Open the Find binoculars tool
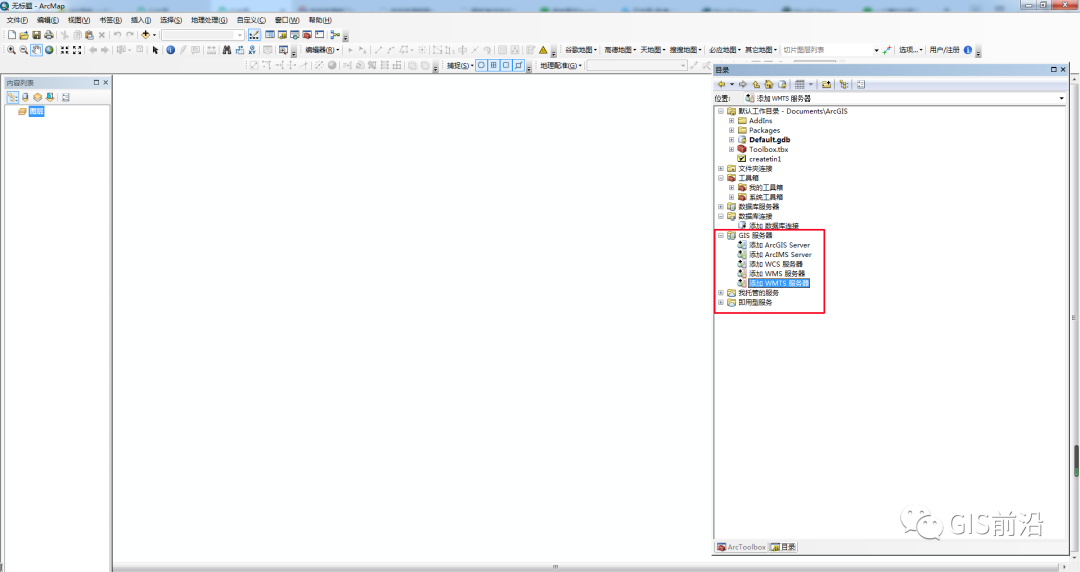1080x572 pixels. (x=227, y=50)
